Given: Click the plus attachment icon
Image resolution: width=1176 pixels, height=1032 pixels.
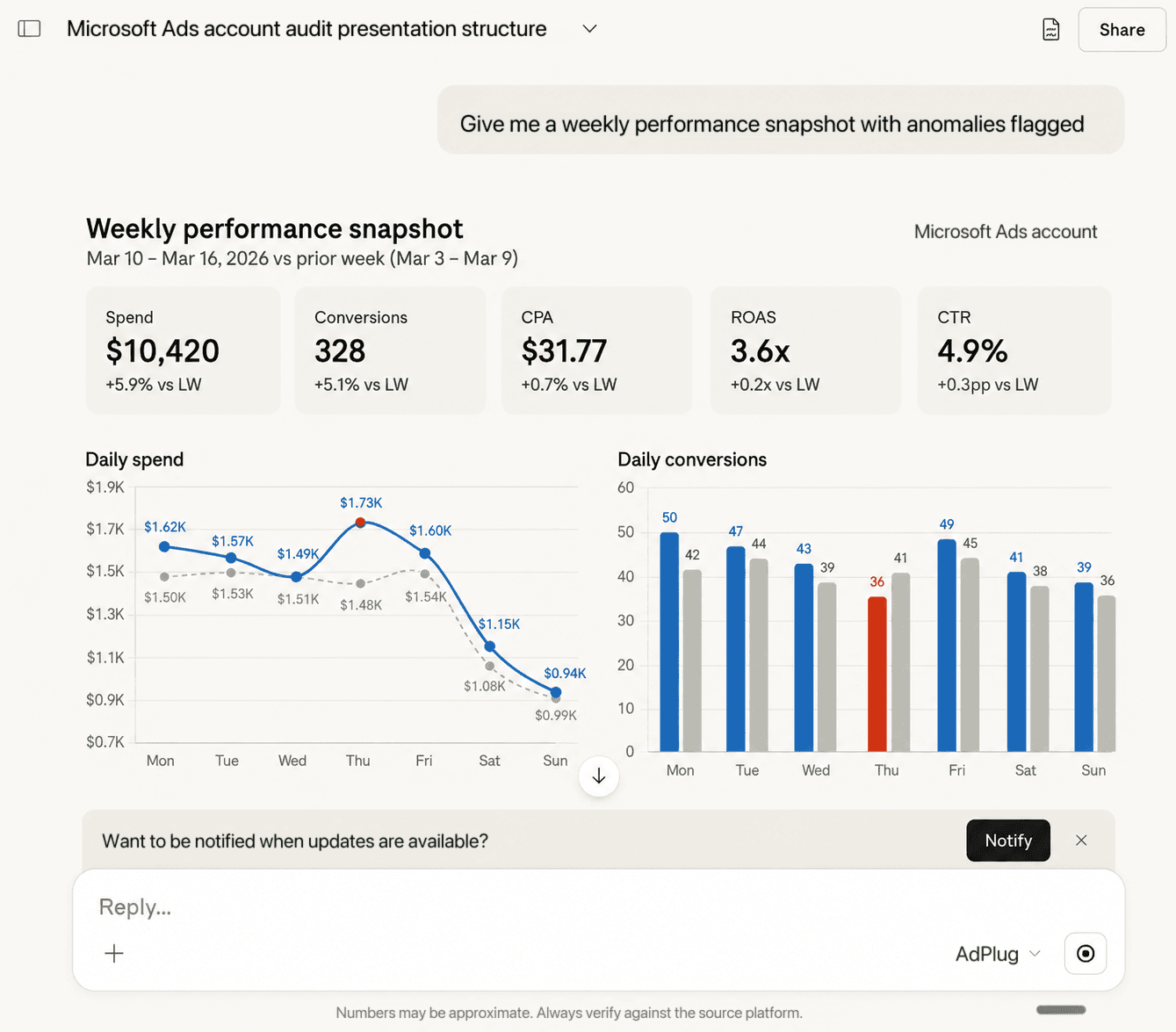Looking at the screenshot, I should [114, 954].
